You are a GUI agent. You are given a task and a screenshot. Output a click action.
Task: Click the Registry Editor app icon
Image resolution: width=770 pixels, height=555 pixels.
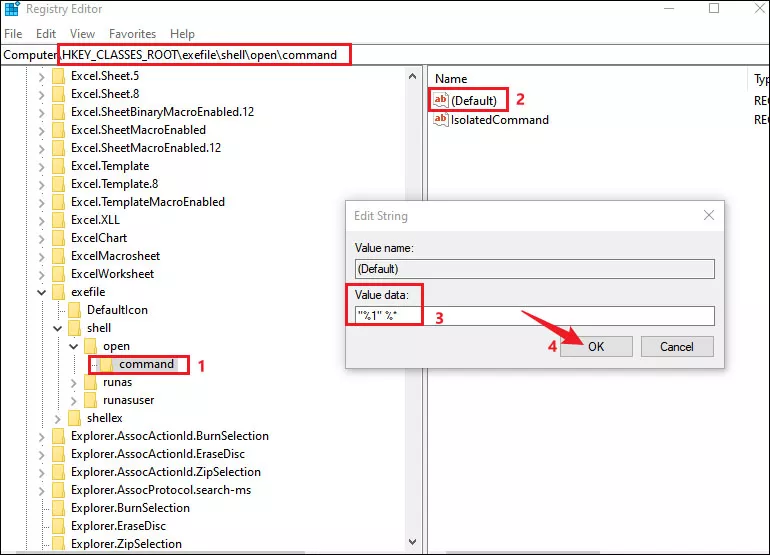12,9
